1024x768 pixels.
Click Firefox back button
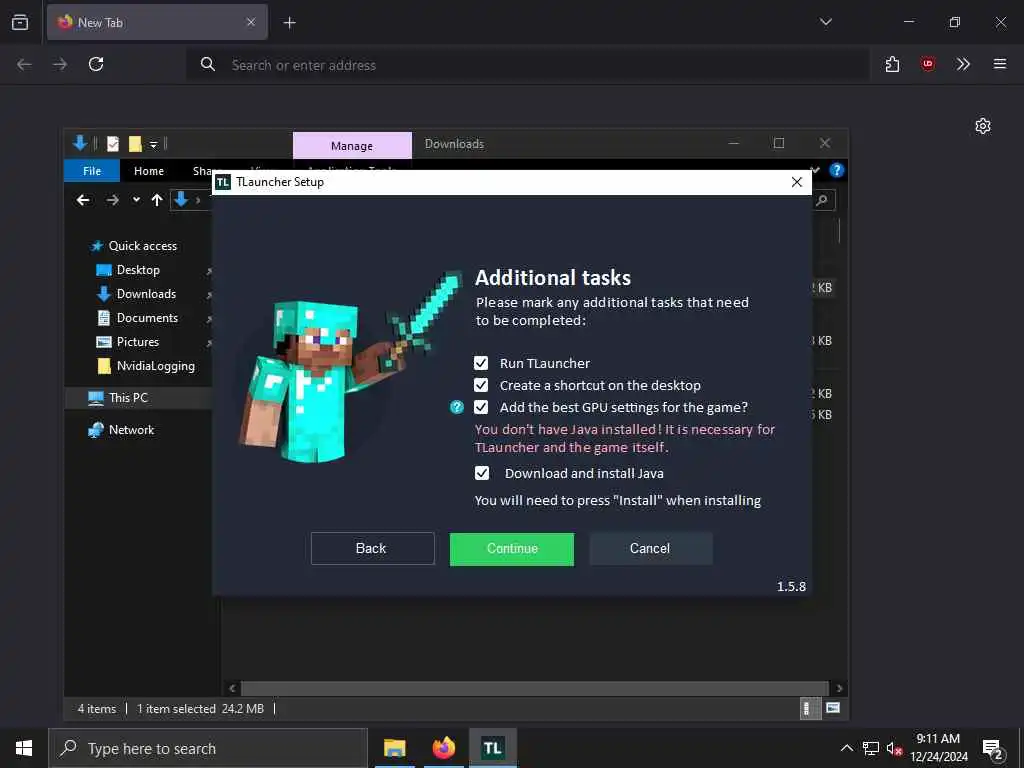pos(24,64)
